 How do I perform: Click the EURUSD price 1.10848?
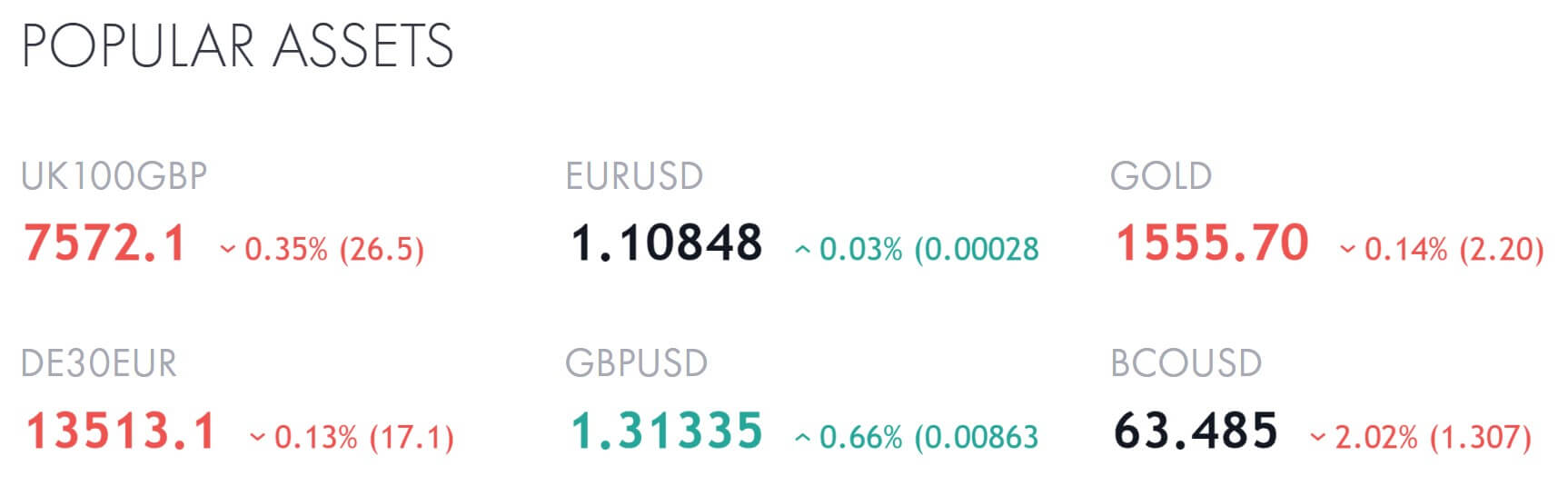pos(667,244)
